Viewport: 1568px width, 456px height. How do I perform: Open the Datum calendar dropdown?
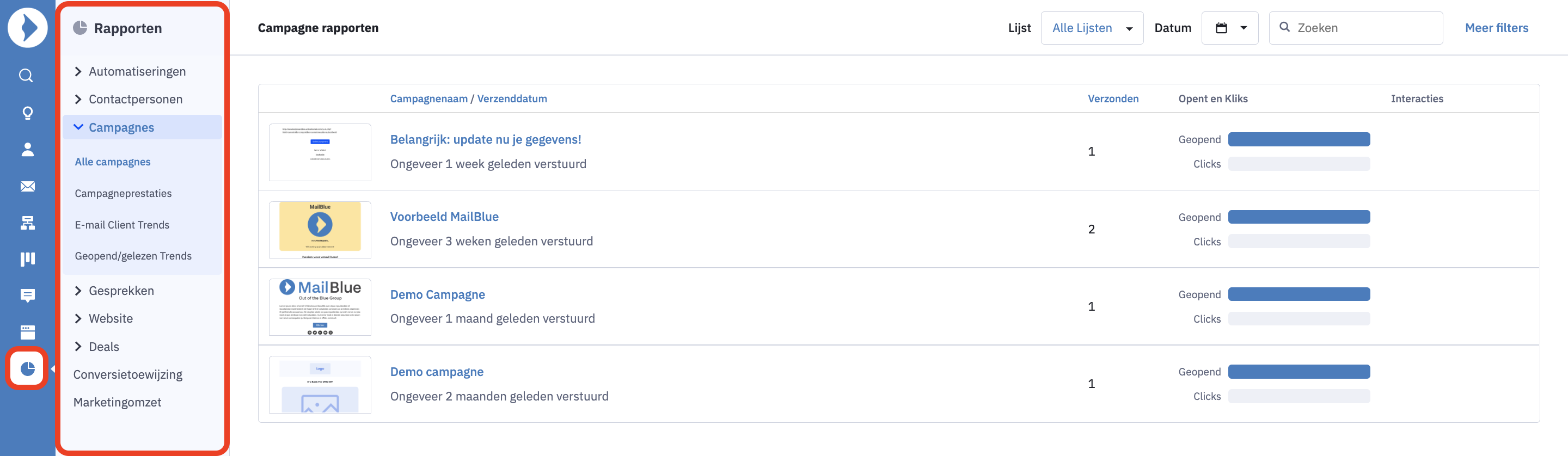pos(1229,28)
